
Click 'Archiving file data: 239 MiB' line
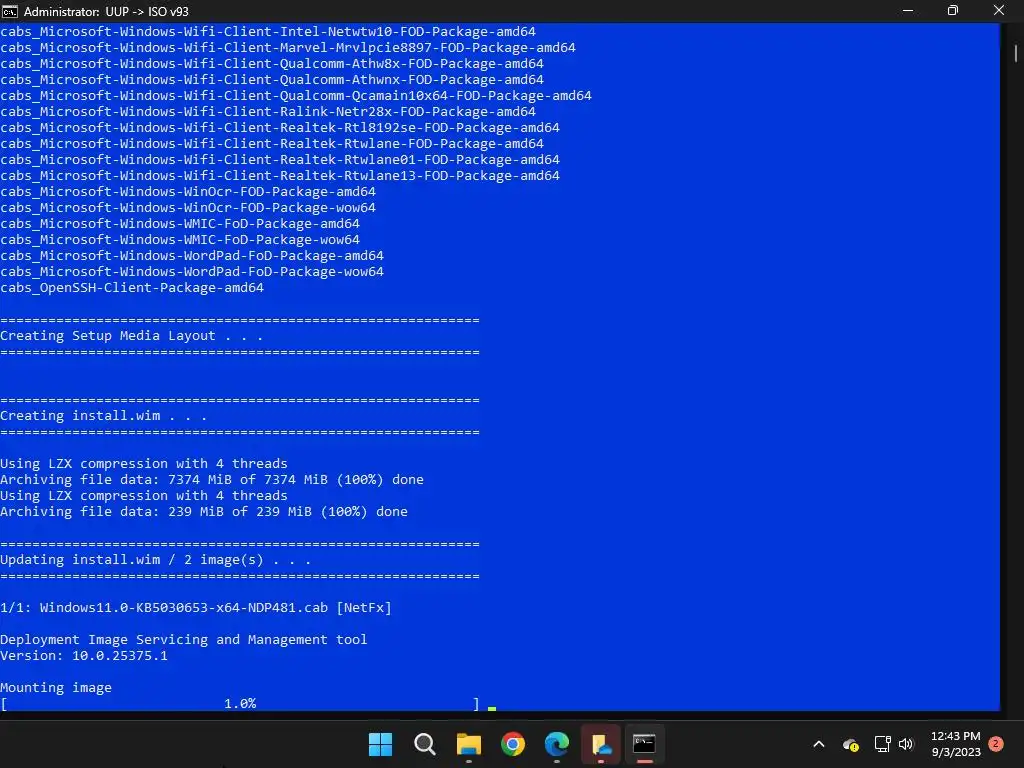pos(204,512)
